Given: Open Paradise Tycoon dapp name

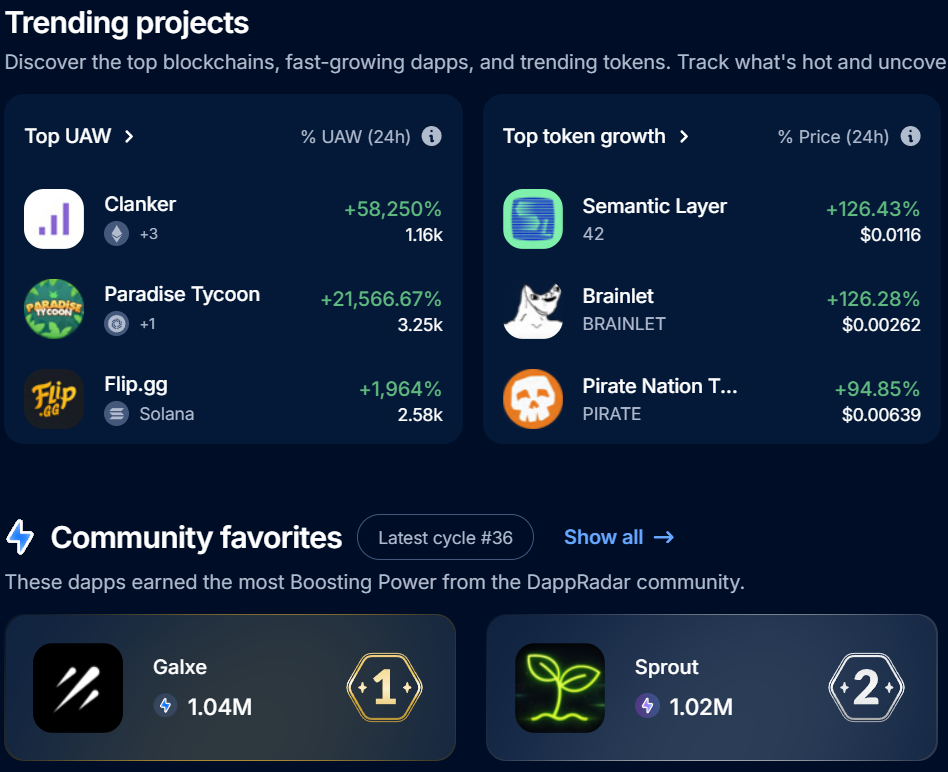Looking at the screenshot, I should pos(182,294).
